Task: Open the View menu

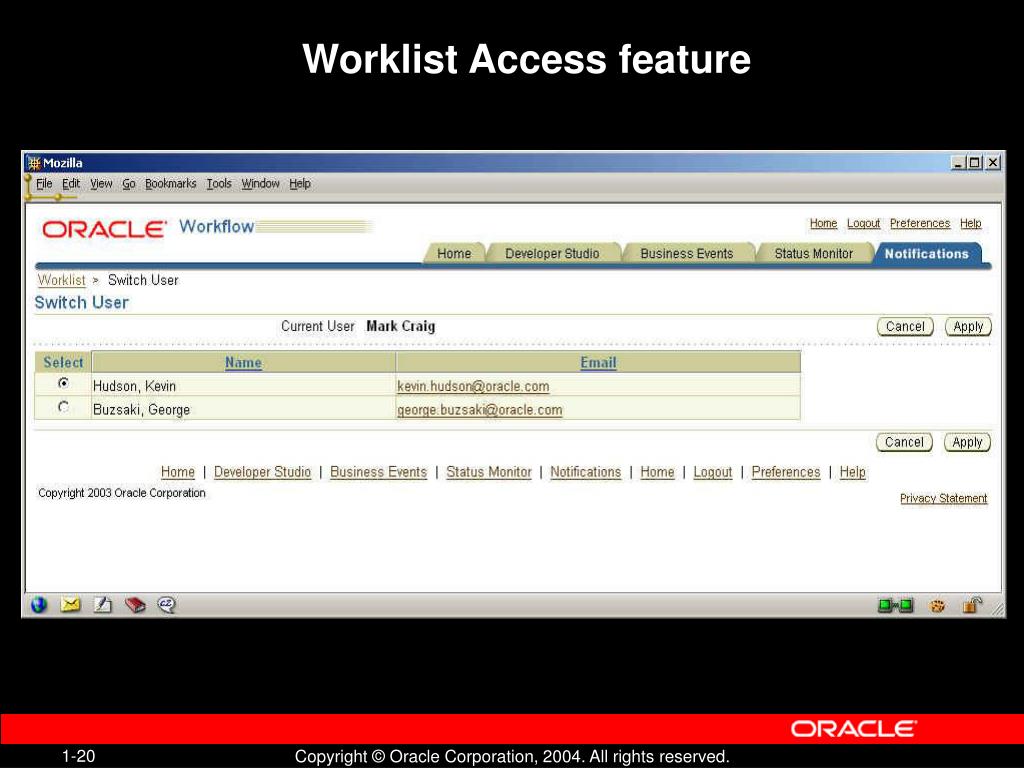Action: click(x=101, y=184)
